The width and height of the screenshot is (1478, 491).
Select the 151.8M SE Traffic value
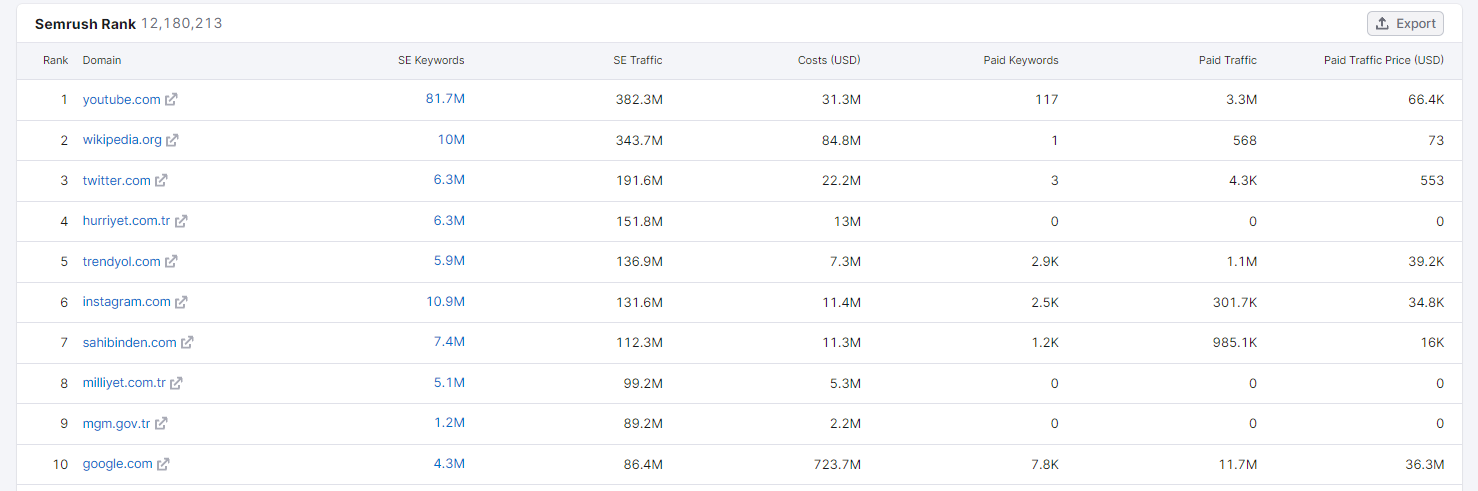pyautogui.click(x=640, y=221)
